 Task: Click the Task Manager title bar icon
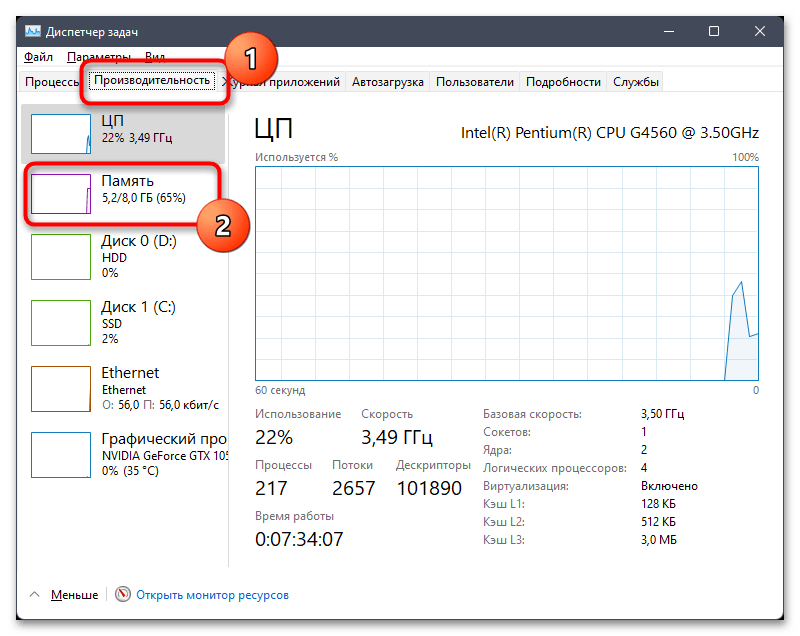[33, 32]
